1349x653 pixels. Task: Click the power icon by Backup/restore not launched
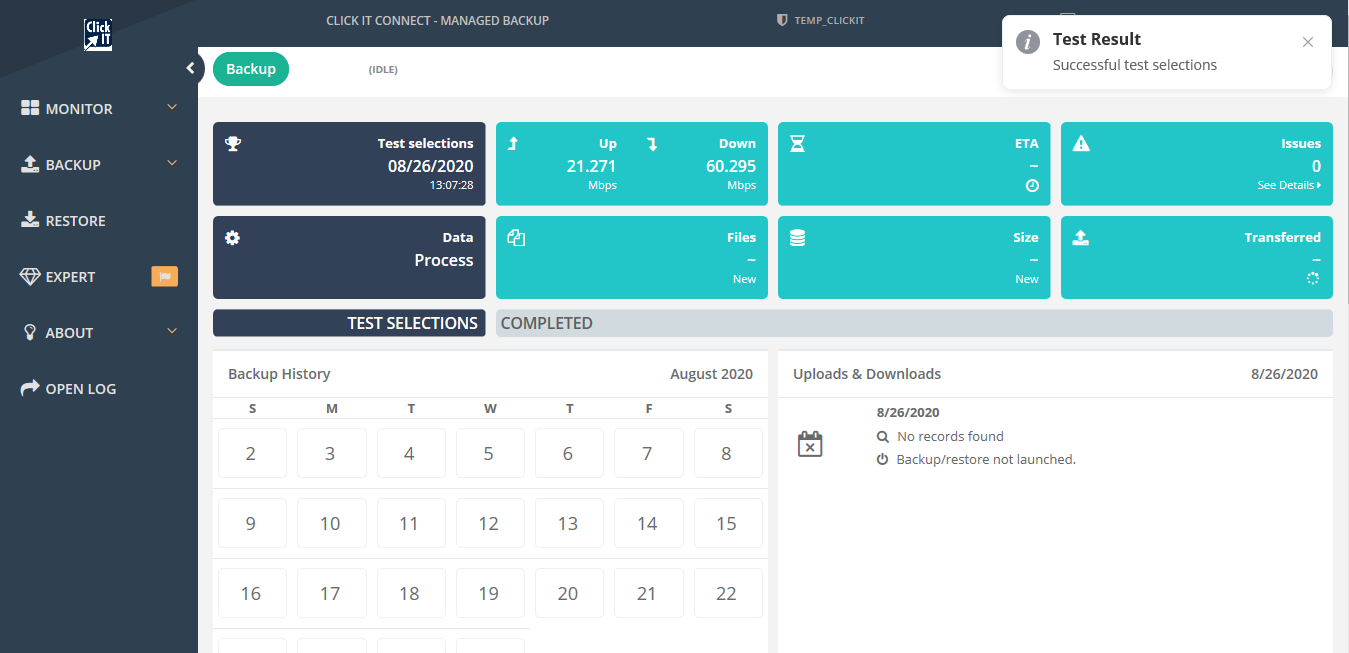[882, 460]
